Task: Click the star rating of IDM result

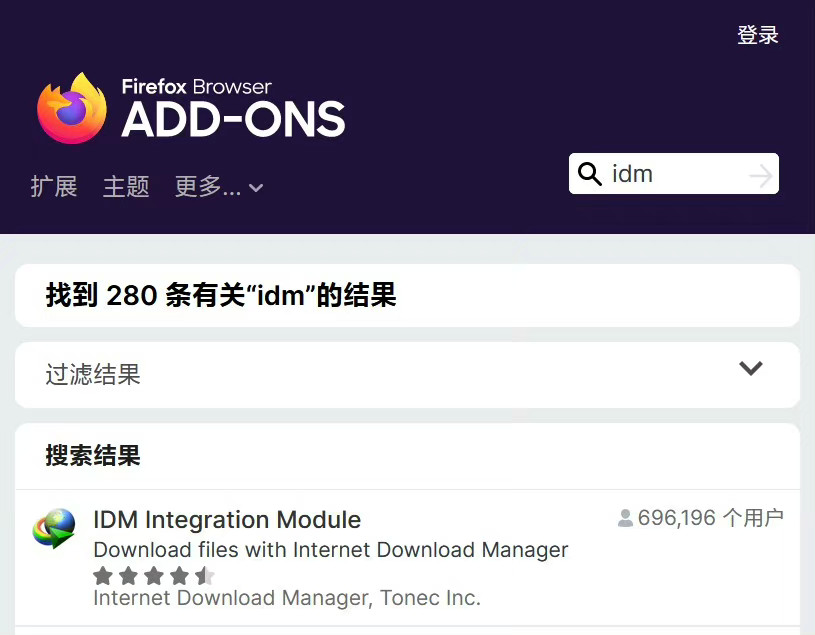Action: point(154,576)
